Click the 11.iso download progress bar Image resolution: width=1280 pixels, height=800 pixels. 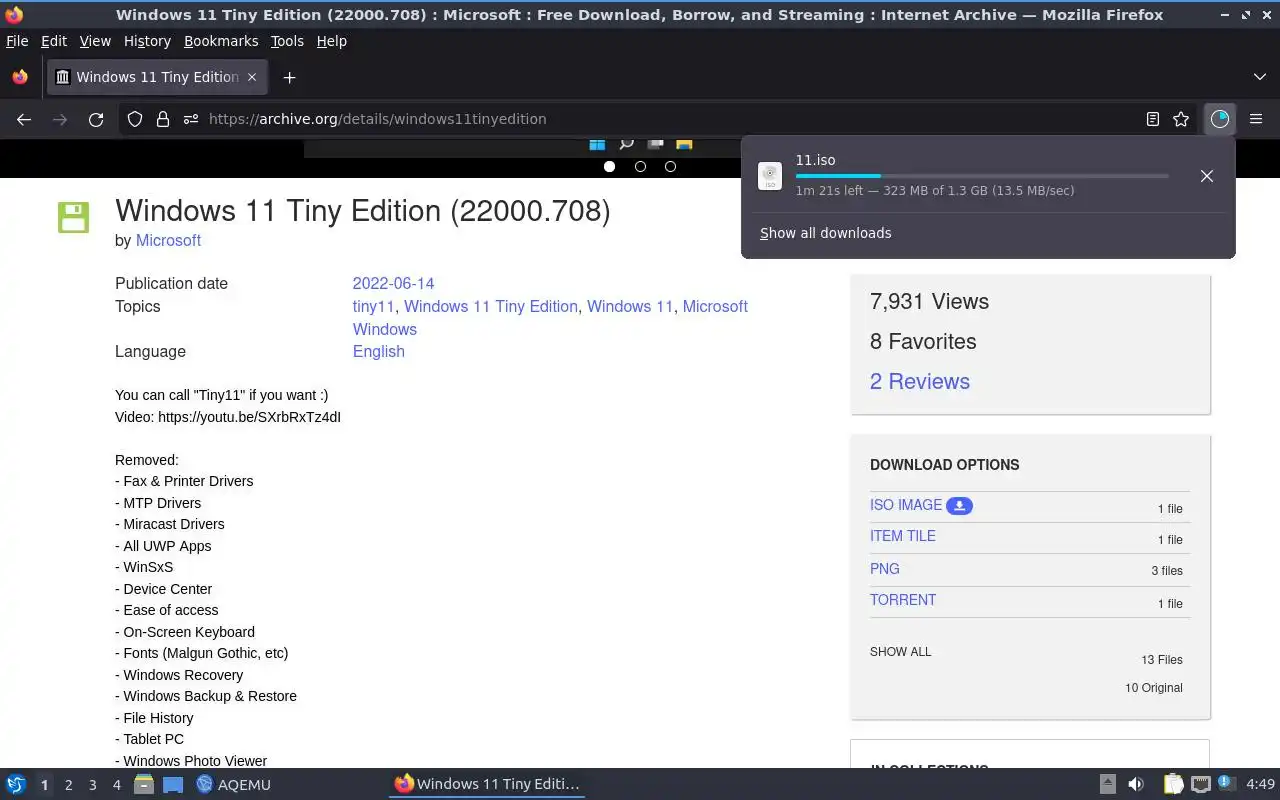(982, 176)
